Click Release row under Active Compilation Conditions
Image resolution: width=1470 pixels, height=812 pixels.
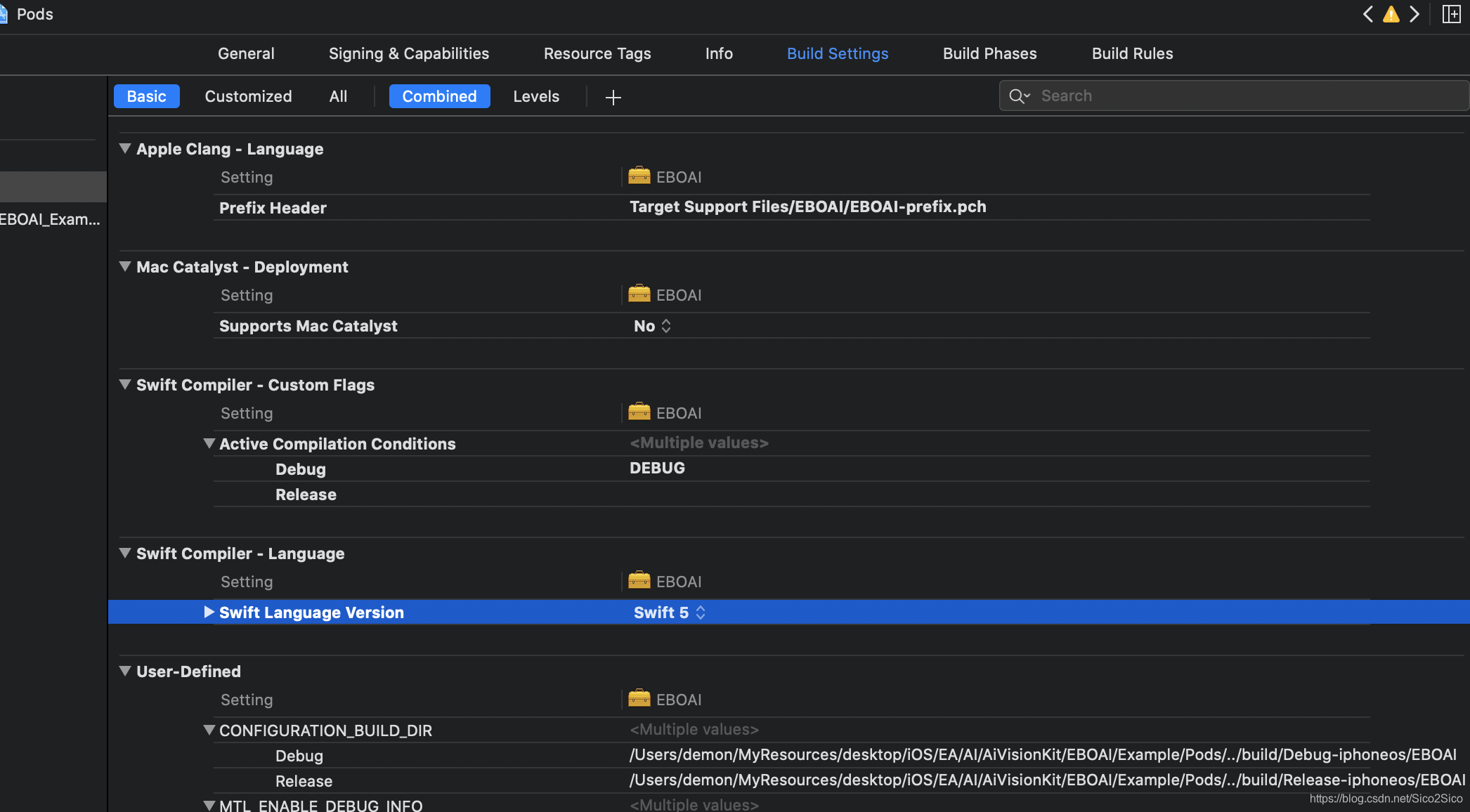(x=306, y=495)
